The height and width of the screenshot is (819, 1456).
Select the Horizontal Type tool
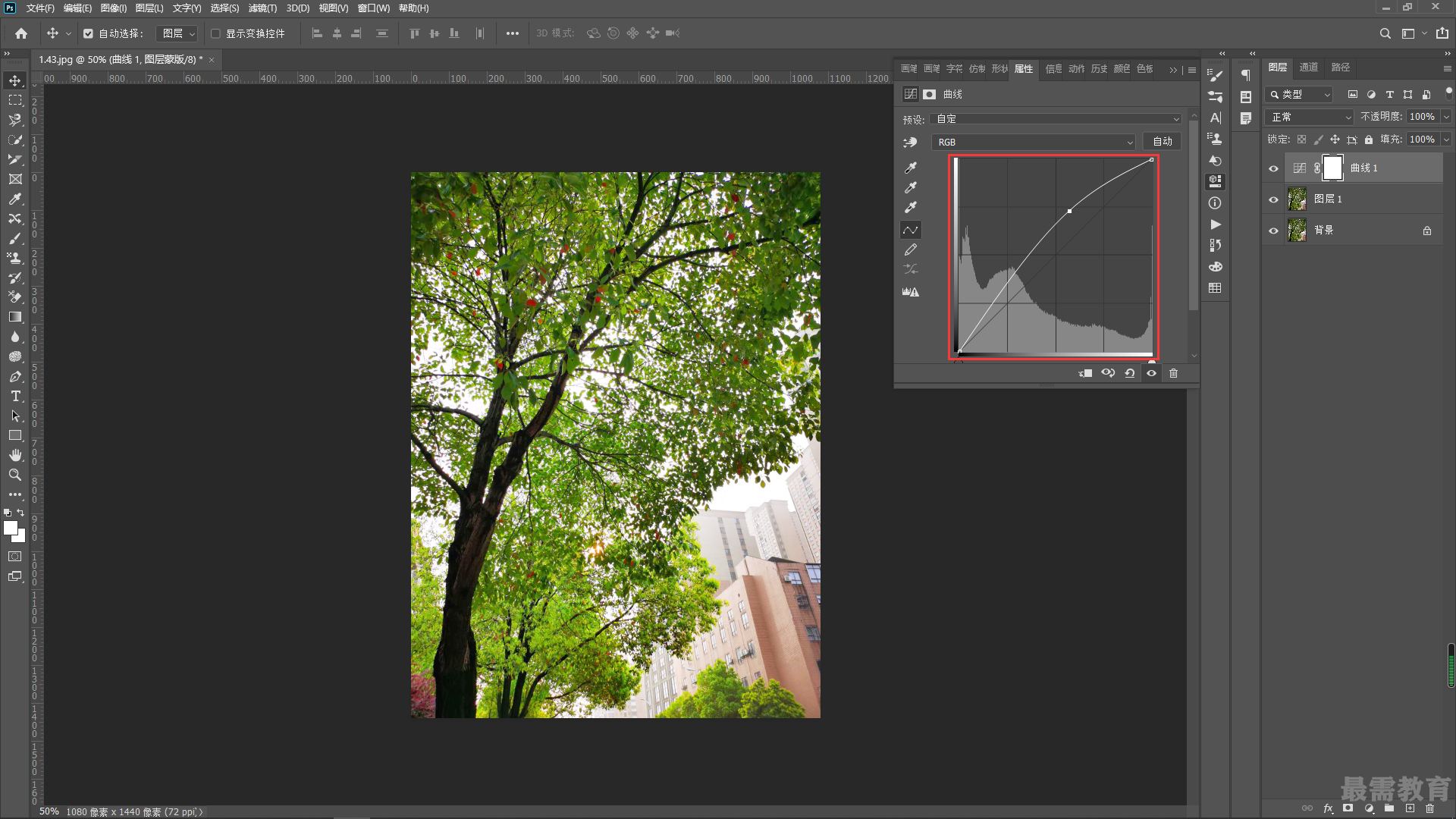click(x=15, y=396)
